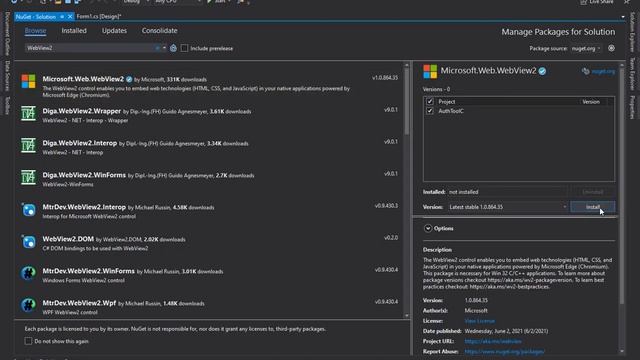
Task: Select the Diga.WebView2.WinForms package name
Action: point(84,175)
